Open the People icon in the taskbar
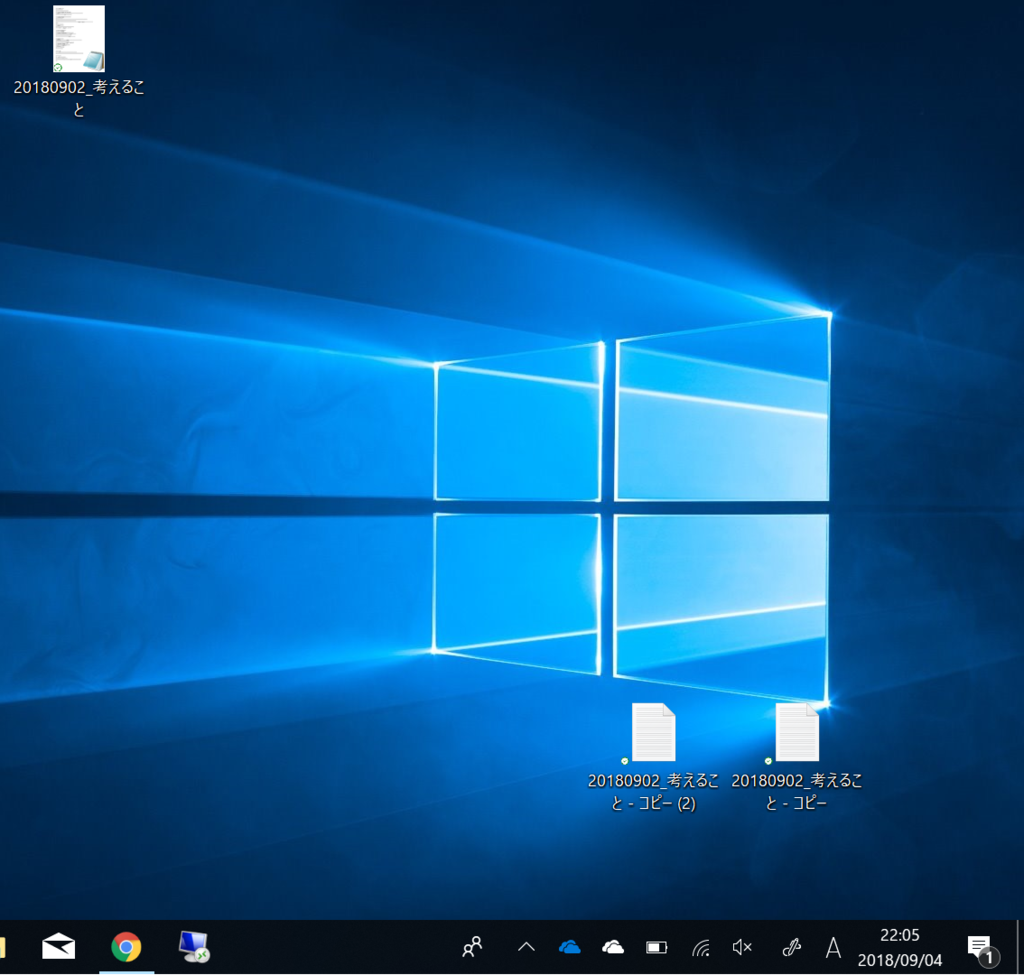 [472, 947]
